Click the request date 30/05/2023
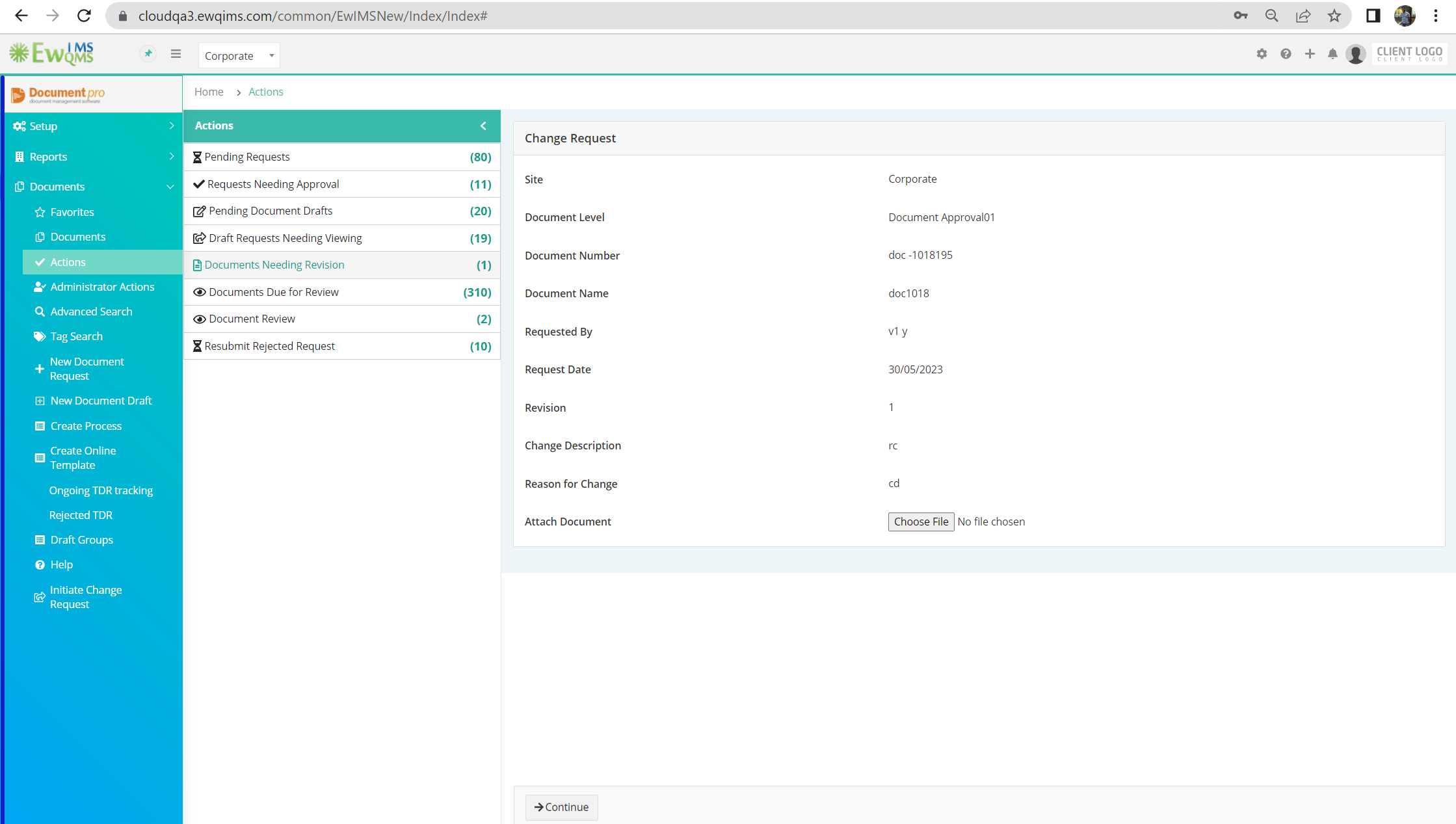Image resolution: width=1456 pixels, height=824 pixels. click(x=915, y=369)
